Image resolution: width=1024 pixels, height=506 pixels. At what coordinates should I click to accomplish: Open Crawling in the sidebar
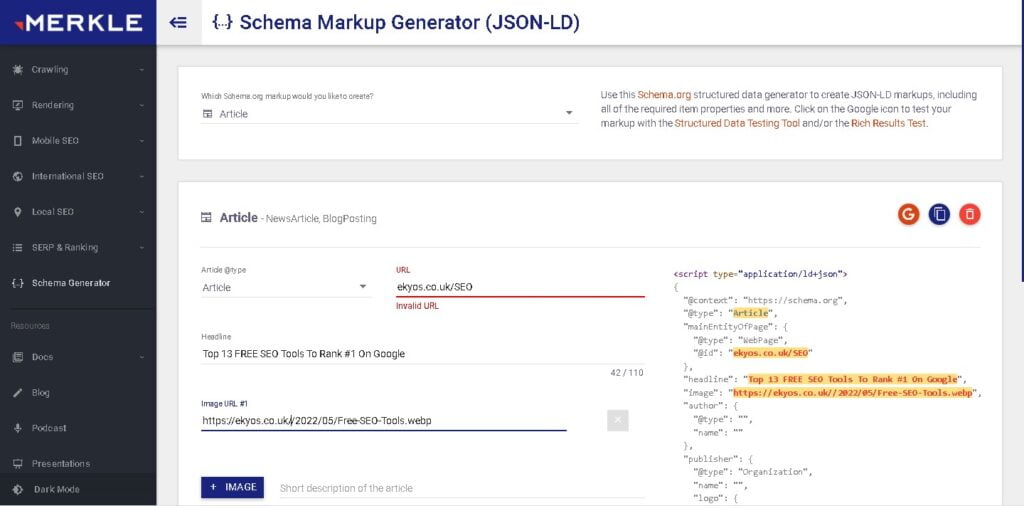(x=78, y=70)
